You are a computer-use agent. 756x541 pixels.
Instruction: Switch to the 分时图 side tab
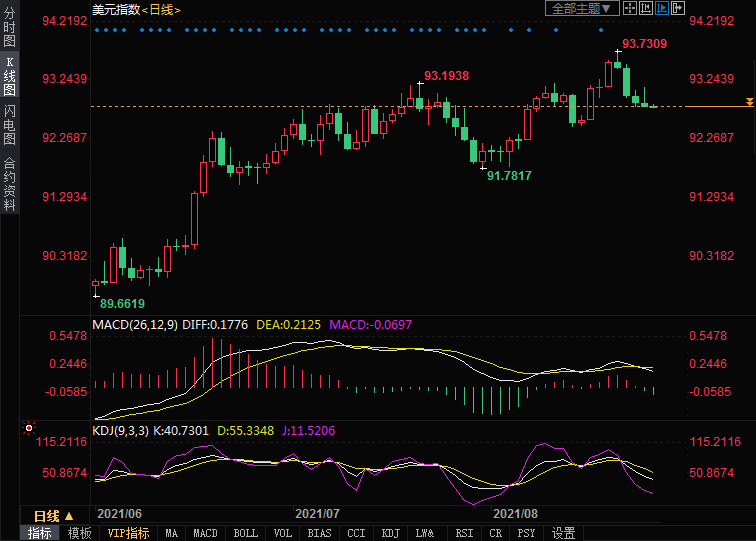pos(9,29)
